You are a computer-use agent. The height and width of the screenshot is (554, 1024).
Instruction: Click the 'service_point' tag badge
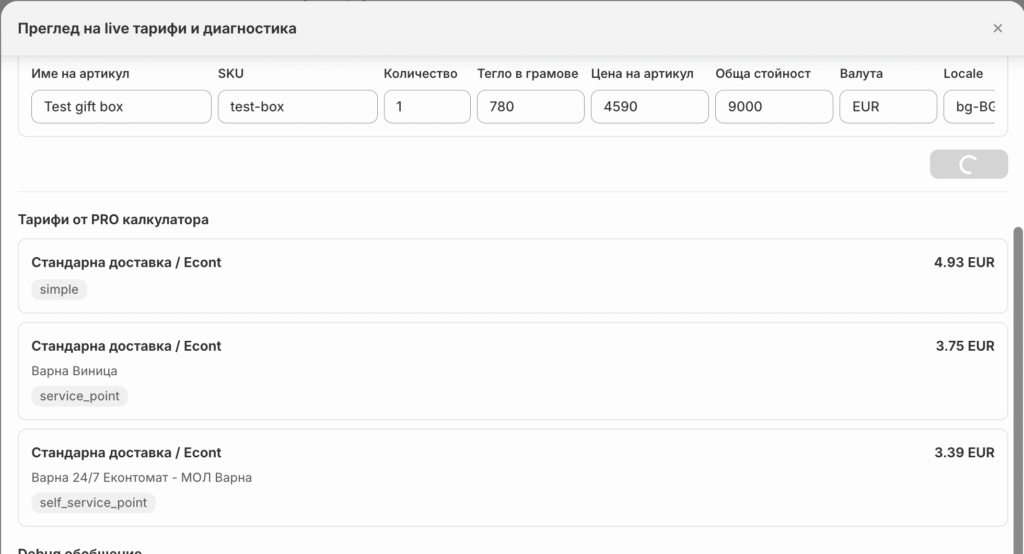(80, 396)
